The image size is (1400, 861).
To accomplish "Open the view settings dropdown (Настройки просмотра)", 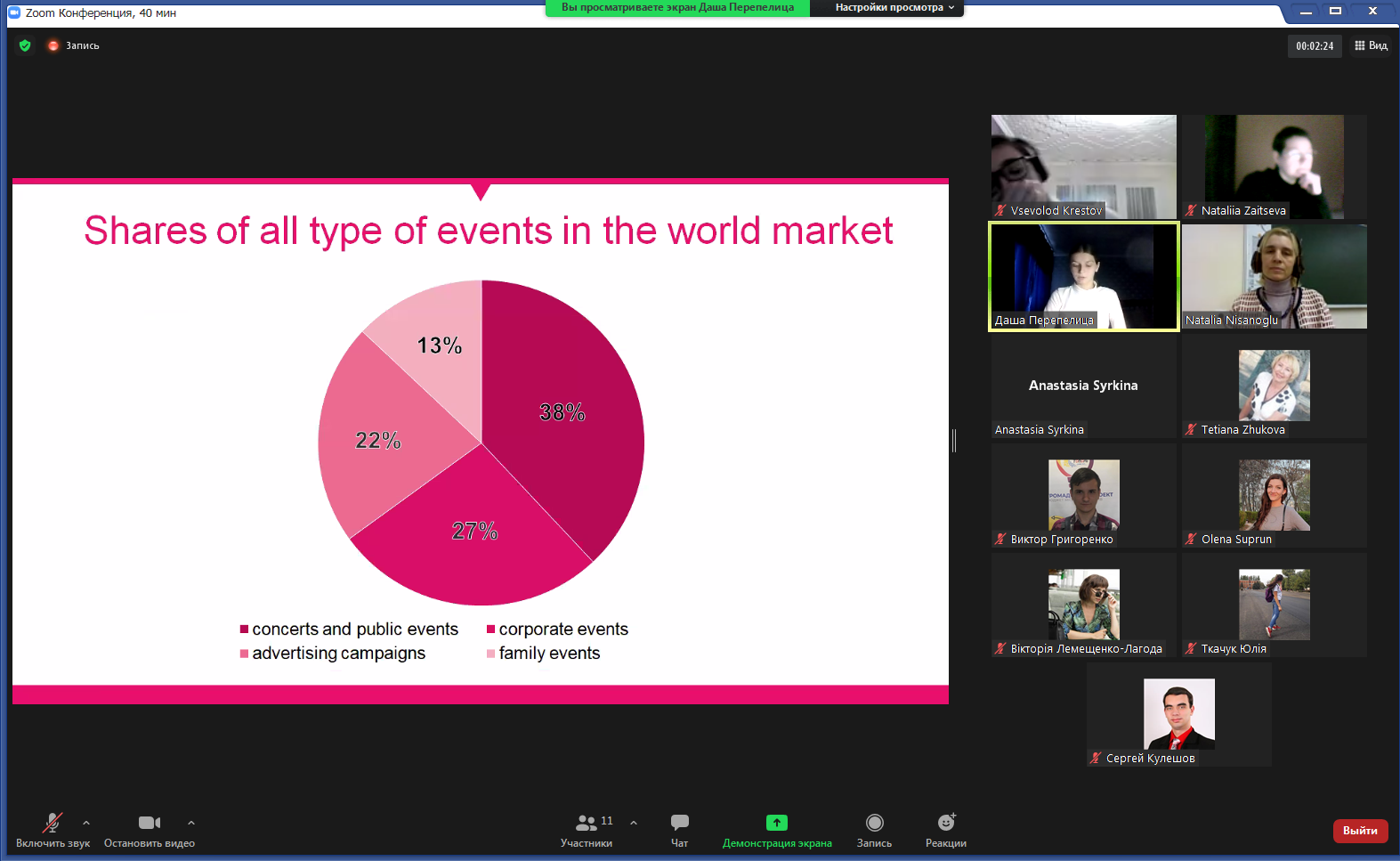I will point(894,7).
